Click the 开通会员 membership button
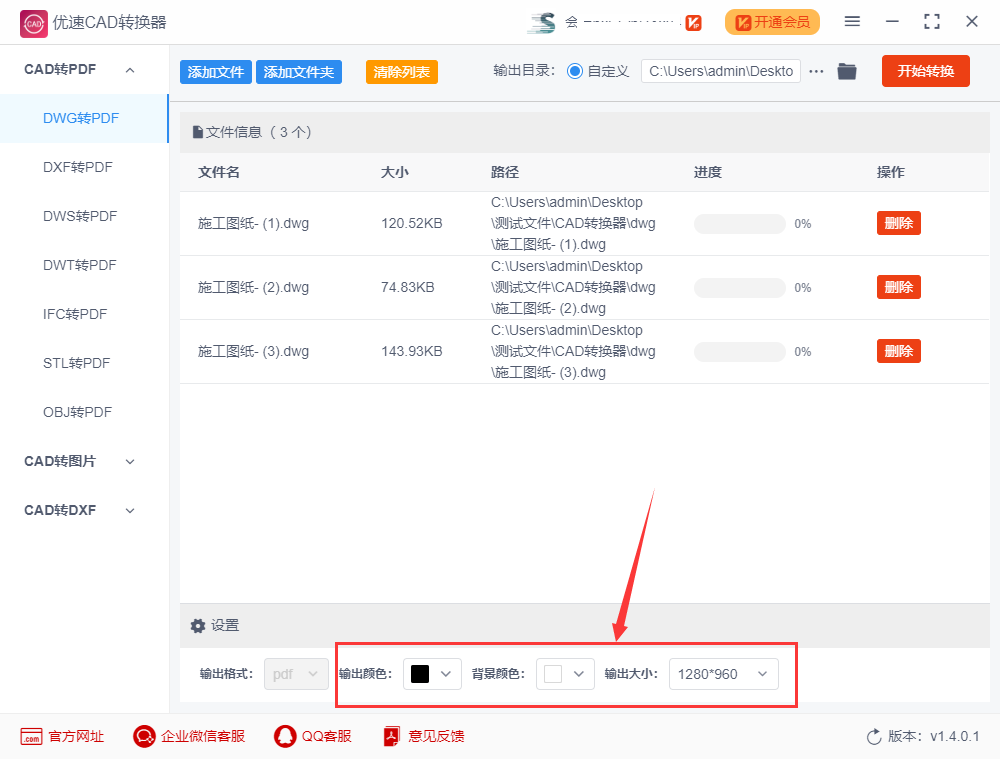Image resolution: width=1000 pixels, height=760 pixels. point(772,22)
